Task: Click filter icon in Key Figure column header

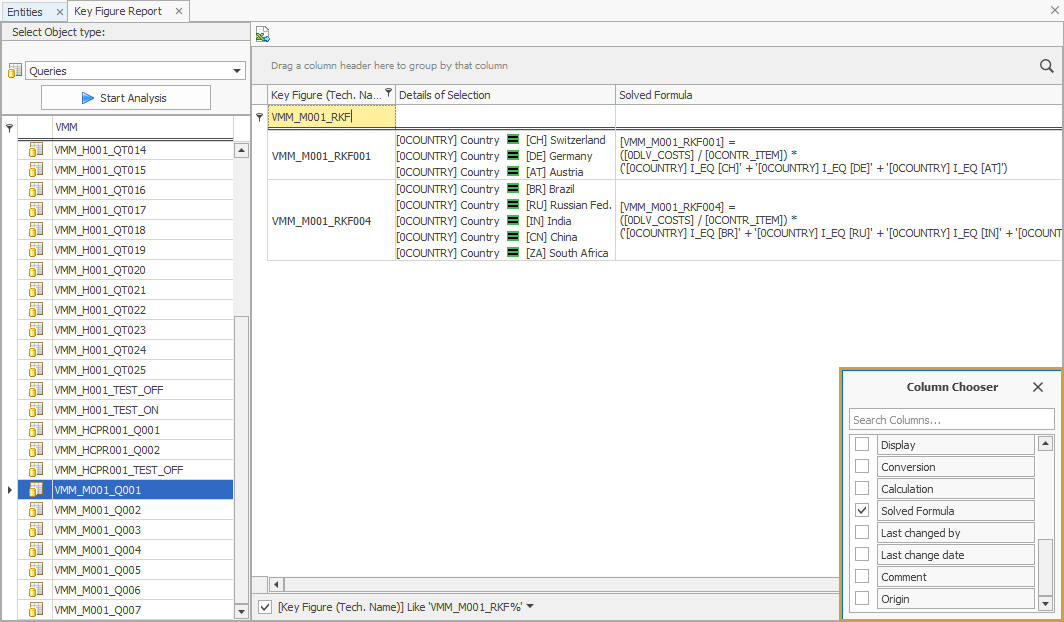Action: tap(388, 94)
